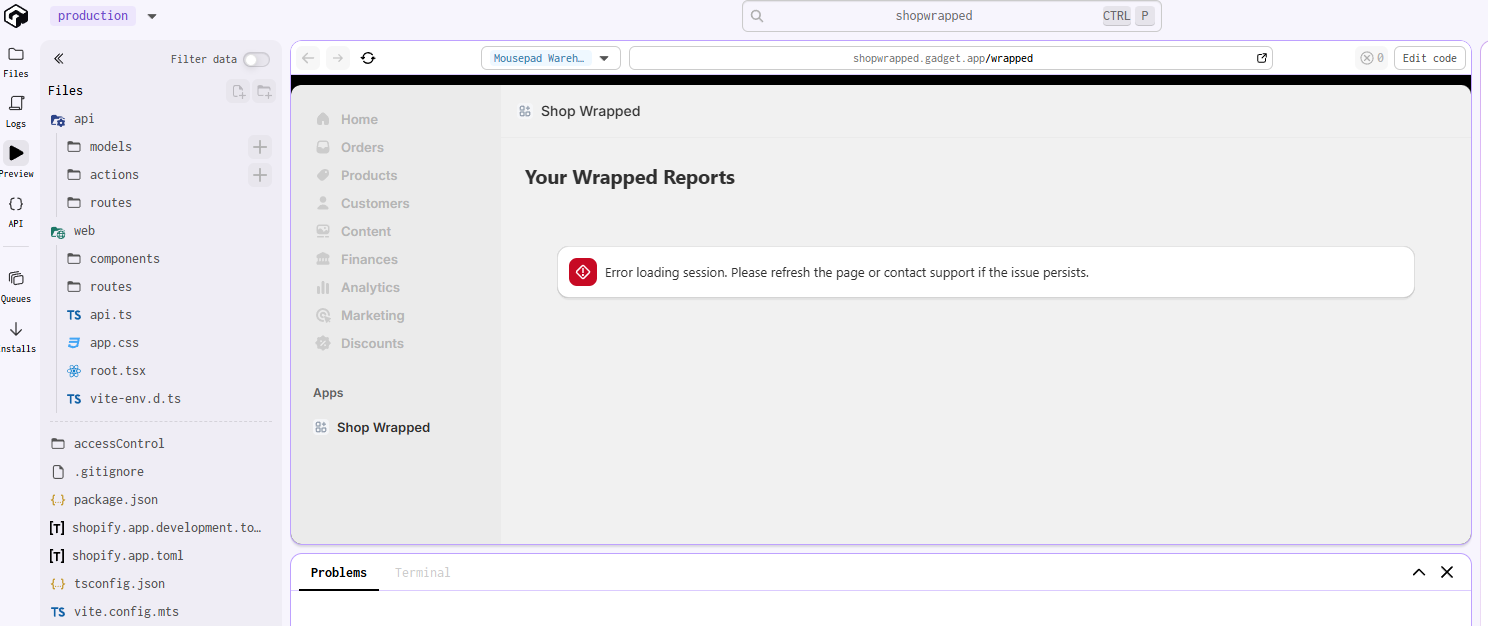Click the red error alert icon

click(x=583, y=272)
